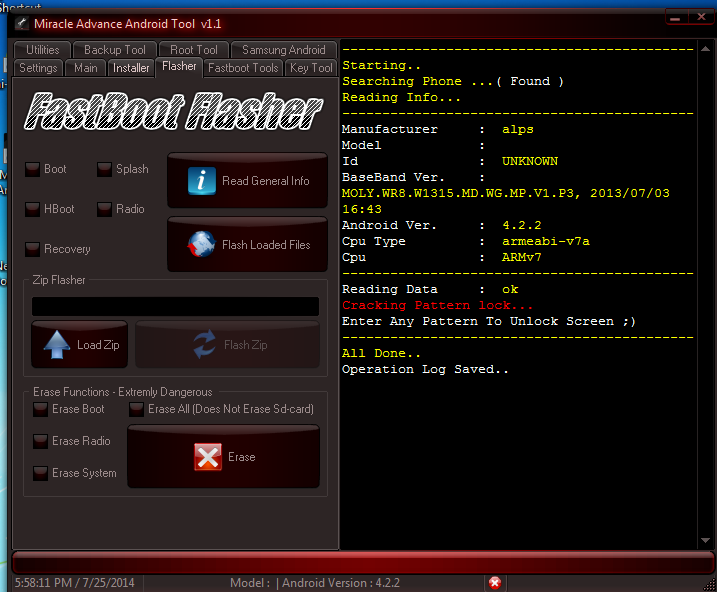717x592 pixels.
Task: Click 'Enter Any Pattern To Unlock Screen' line
Action: pyautogui.click(x=489, y=321)
